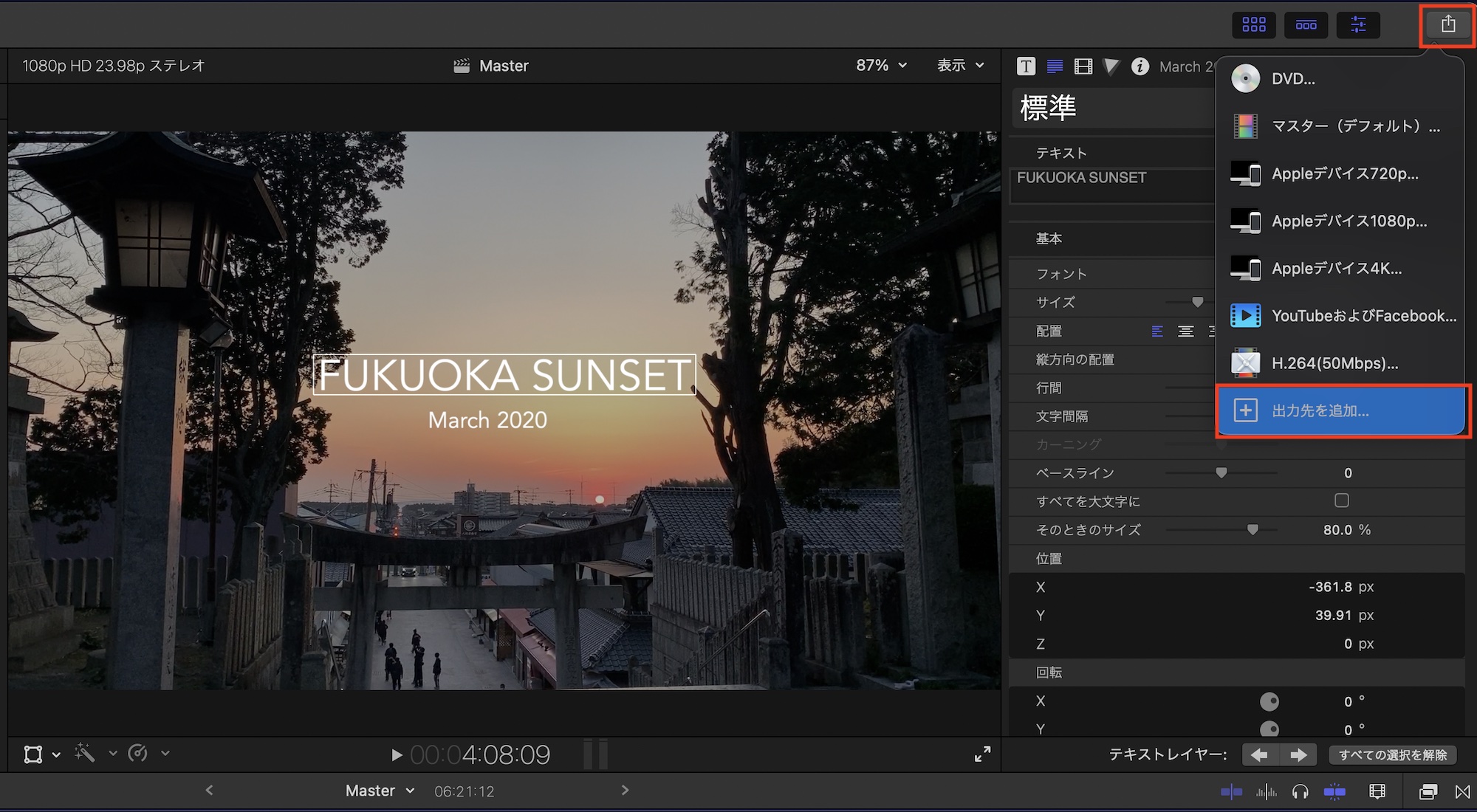This screenshot has height=812, width=1477.
Task: Open the 87% zoom dropdown
Action: click(x=881, y=66)
